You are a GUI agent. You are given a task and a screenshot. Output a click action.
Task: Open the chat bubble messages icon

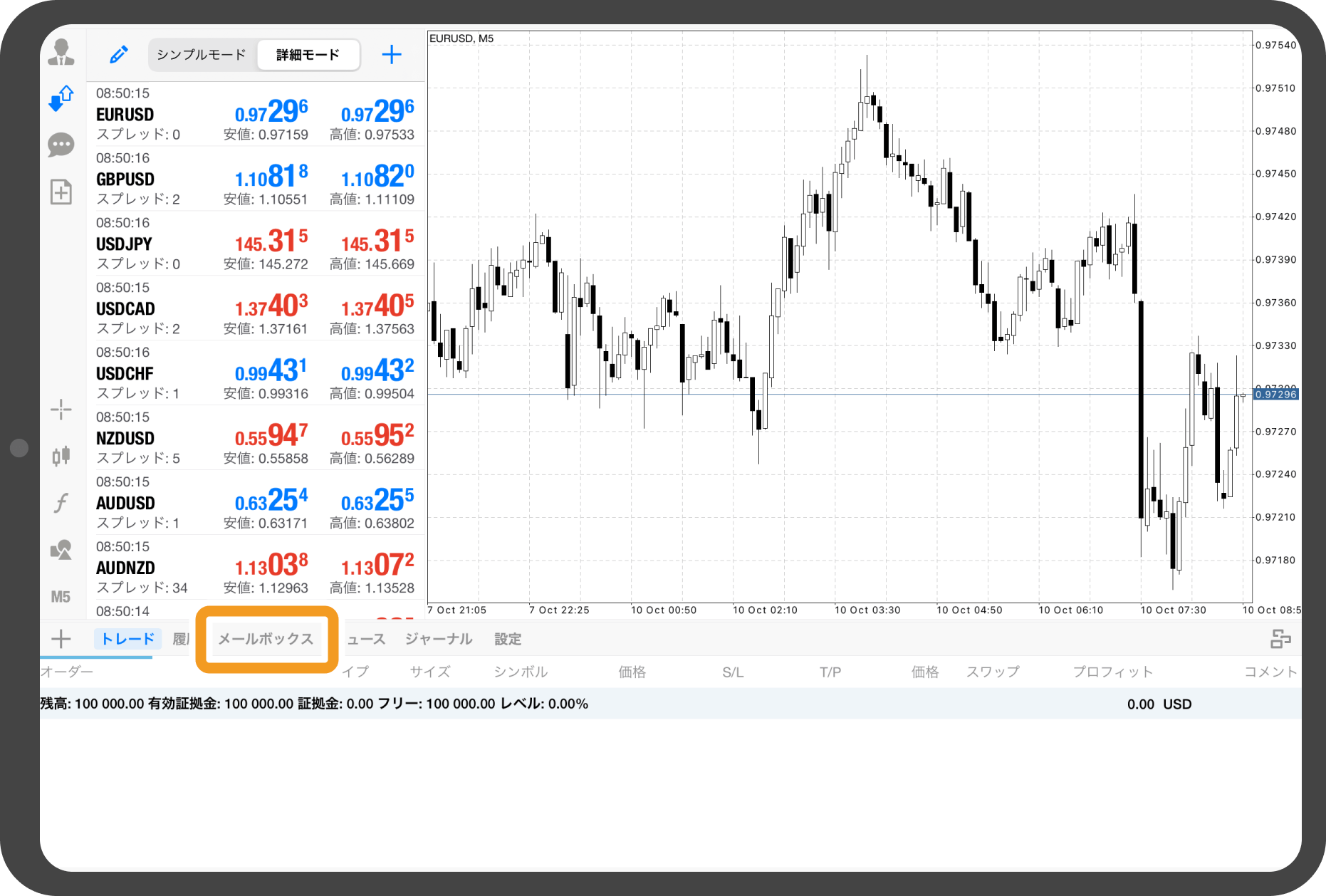pyautogui.click(x=61, y=145)
